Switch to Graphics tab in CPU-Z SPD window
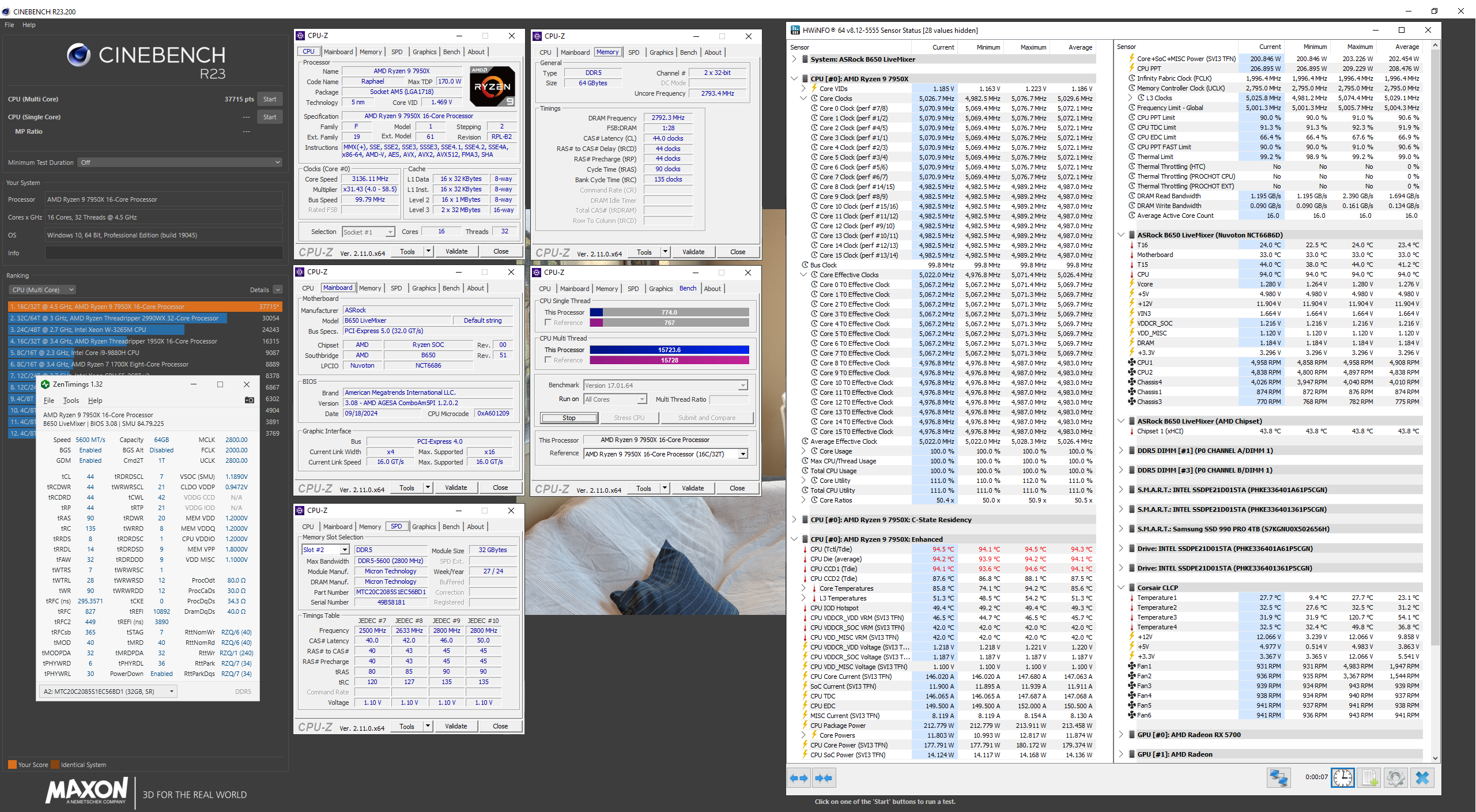The image size is (1476, 812). coord(424,527)
